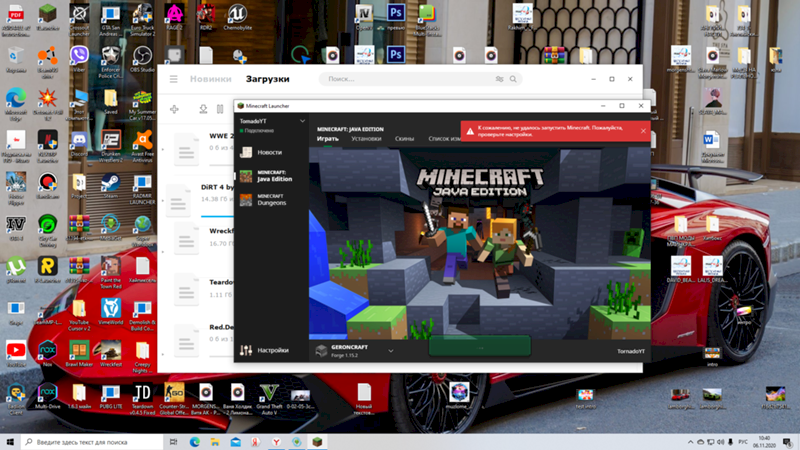Select Minecraft Dungeons in launcher sidebar

(270, 199)
